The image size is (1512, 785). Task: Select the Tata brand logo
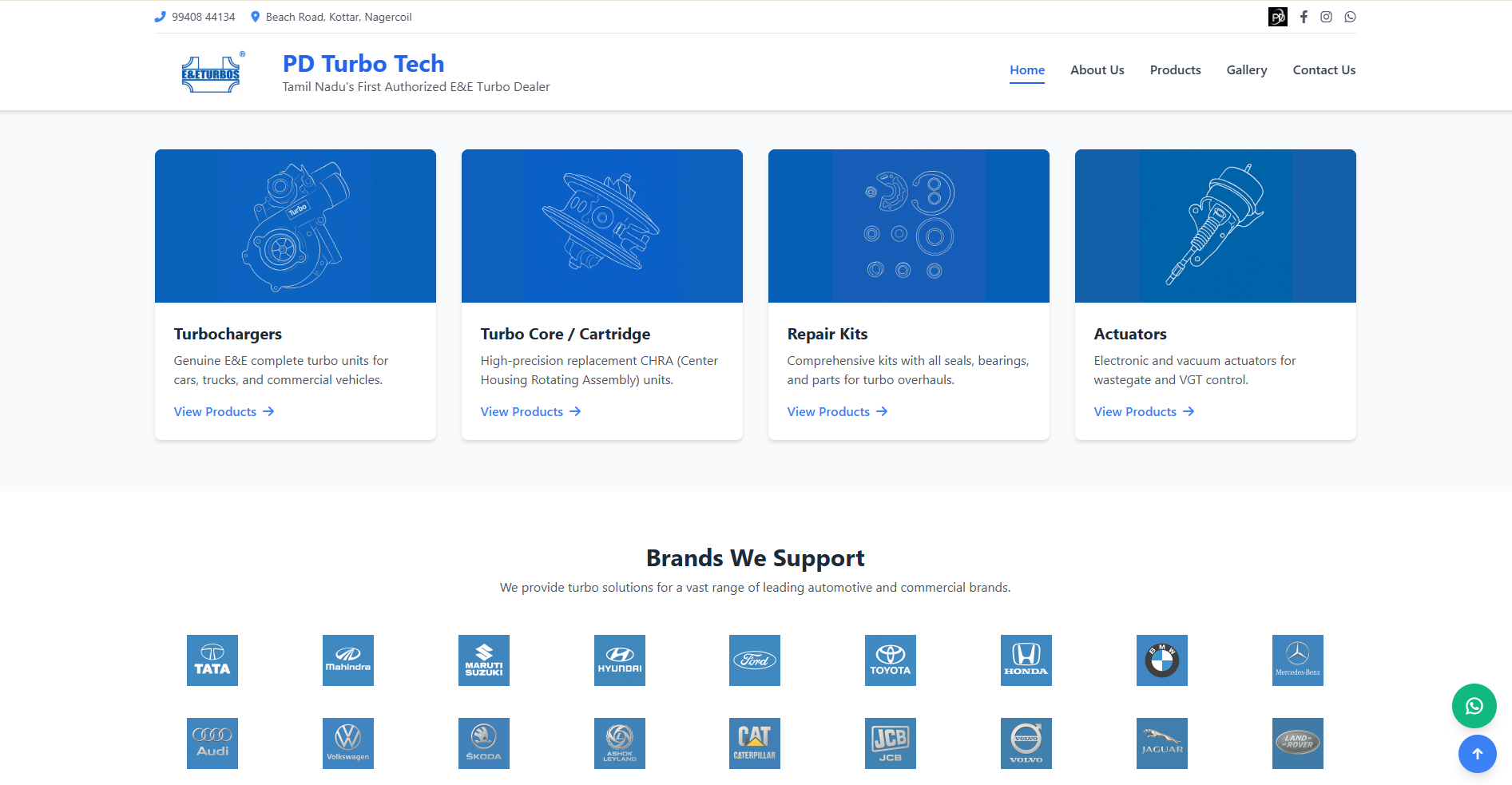[212, 660]
